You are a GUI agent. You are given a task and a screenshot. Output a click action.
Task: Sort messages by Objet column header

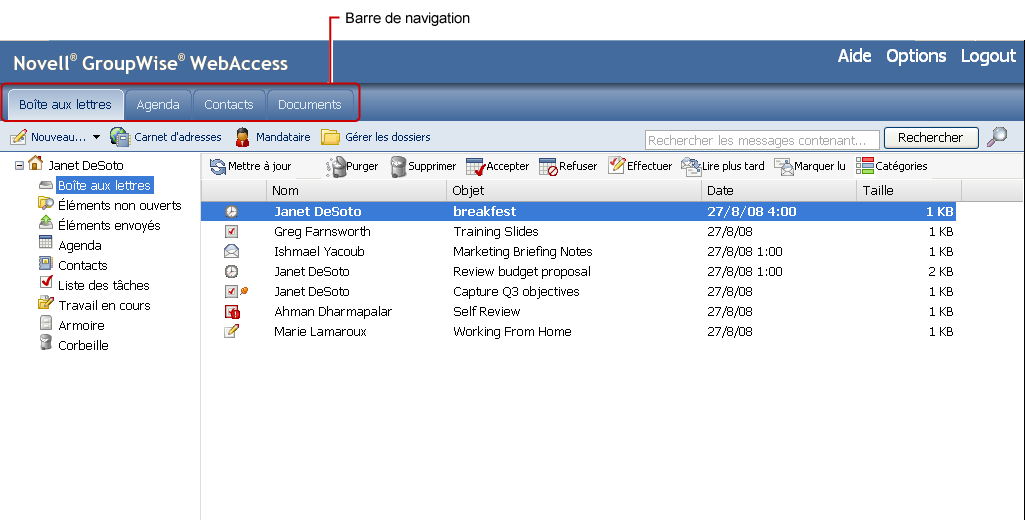tap(574, 190)
